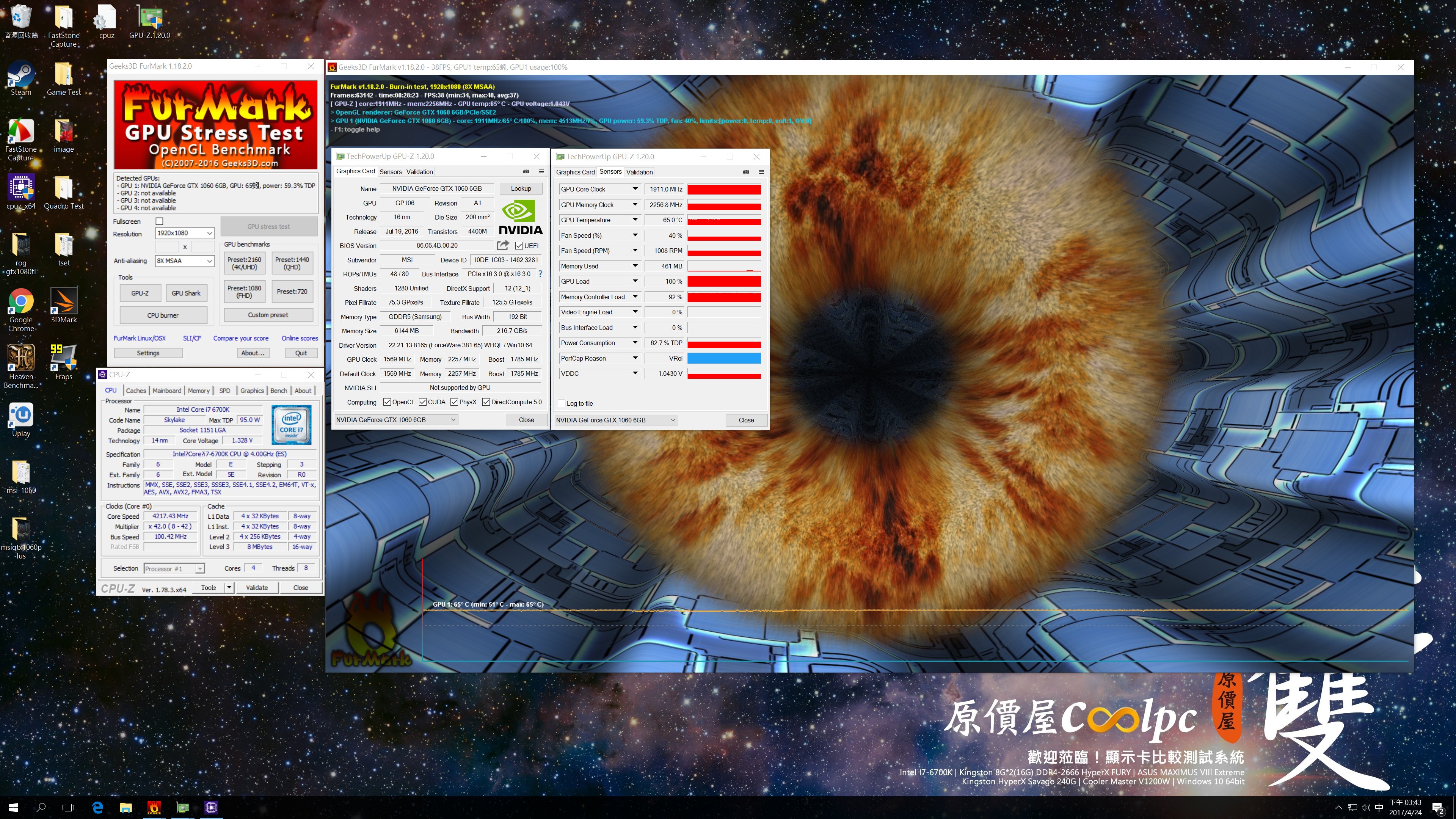Open the Uplay desktop shortcut
Viewport: 1456px width, 819px height.
coord(21,420)
